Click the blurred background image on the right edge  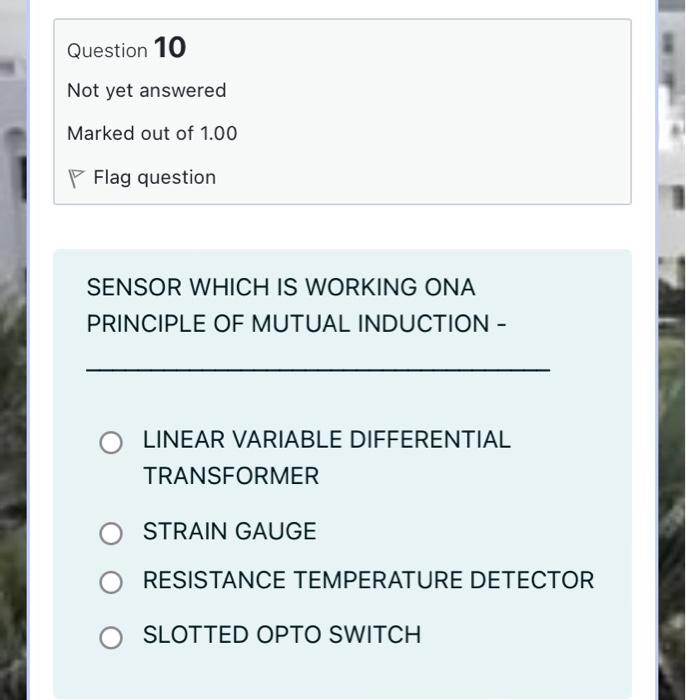(x=672, y=350)
